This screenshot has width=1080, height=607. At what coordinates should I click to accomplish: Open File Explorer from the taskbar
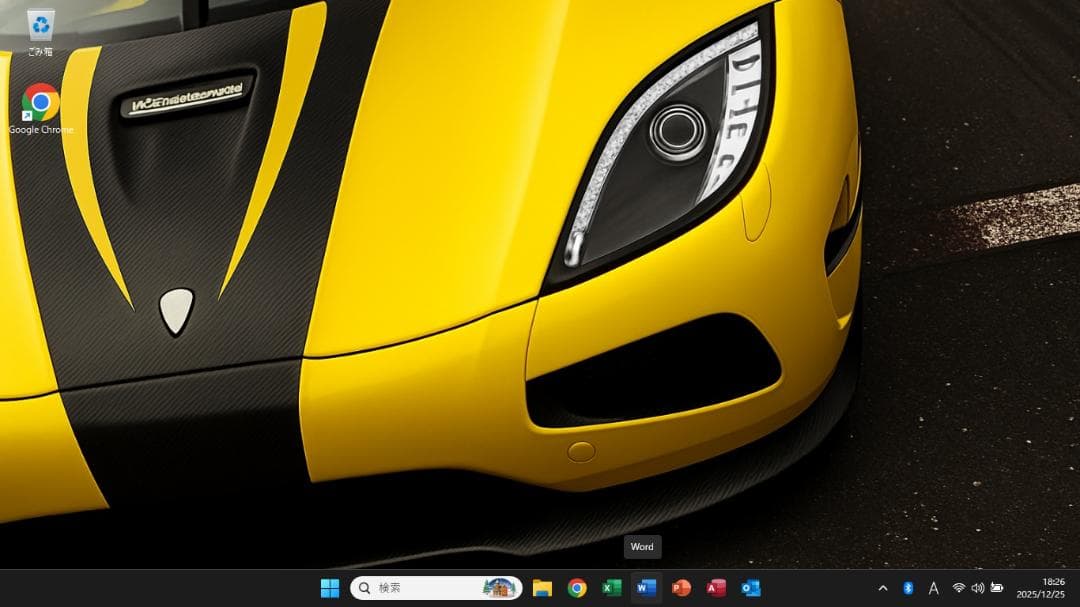pos(543,588)
